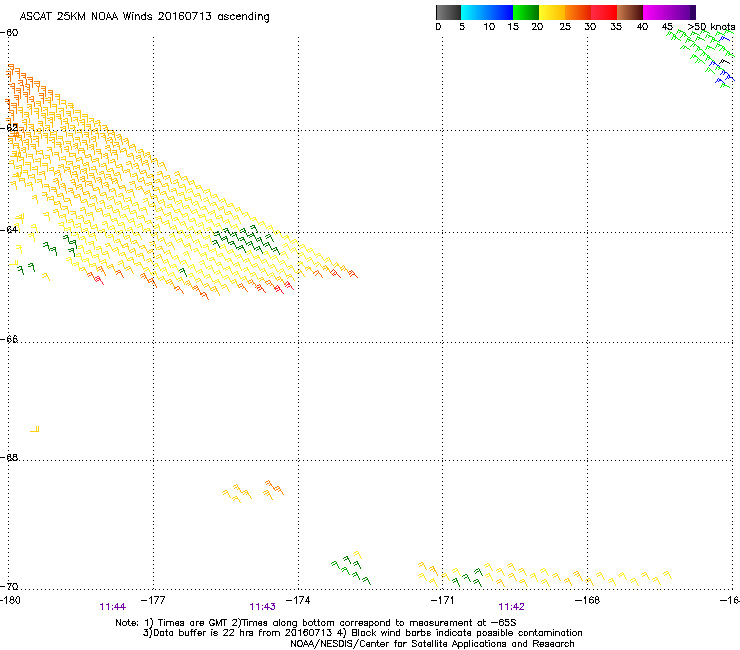This screenshot has height=650, width=740.
Task: Click the -70 latitude axis label
Action: coord(9,586)
